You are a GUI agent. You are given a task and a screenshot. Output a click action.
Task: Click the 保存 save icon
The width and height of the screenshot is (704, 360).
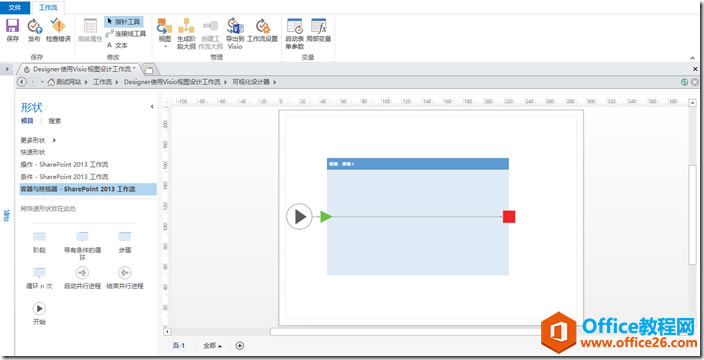[12, 30]
